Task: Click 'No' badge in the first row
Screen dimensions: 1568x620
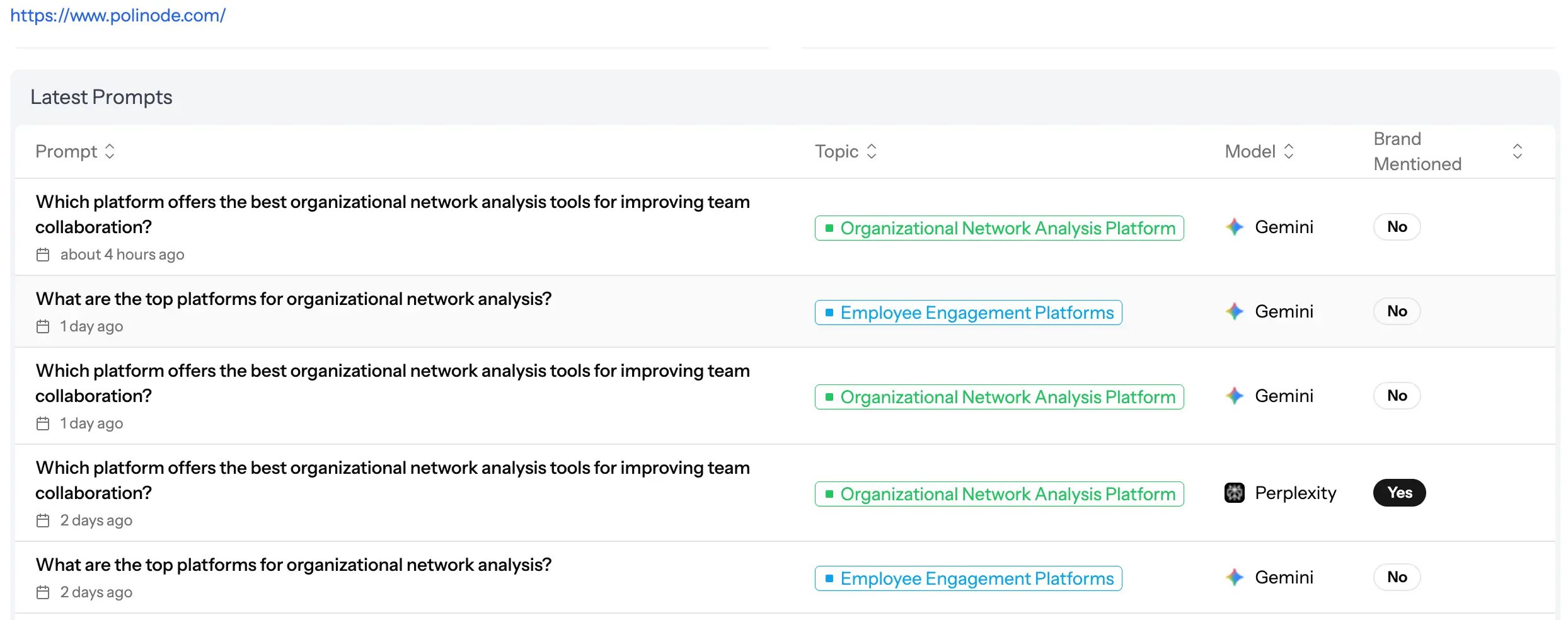Action: pos(1397,227)
